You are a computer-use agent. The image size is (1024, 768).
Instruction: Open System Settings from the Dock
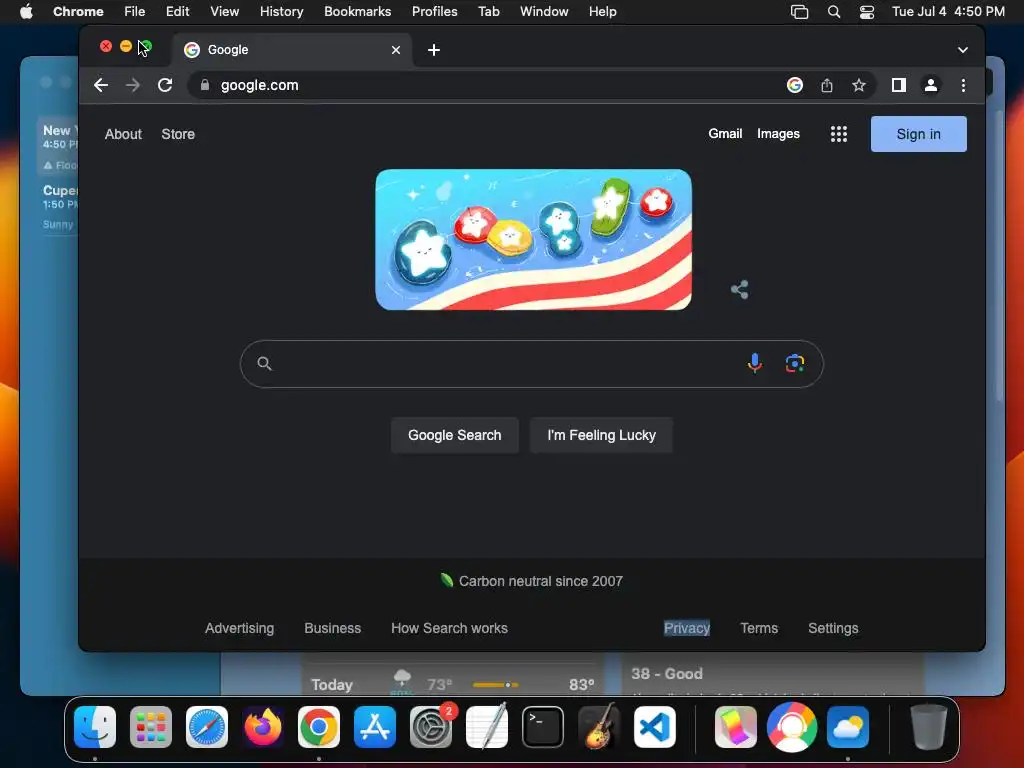click(x=431, y=727)
